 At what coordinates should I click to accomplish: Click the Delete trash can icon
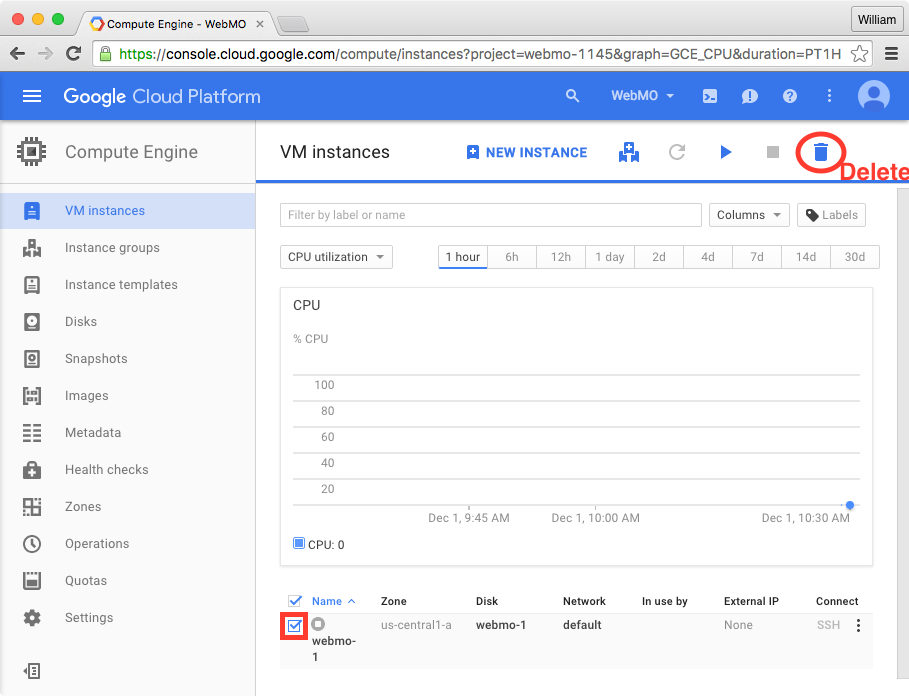(820, 152)
